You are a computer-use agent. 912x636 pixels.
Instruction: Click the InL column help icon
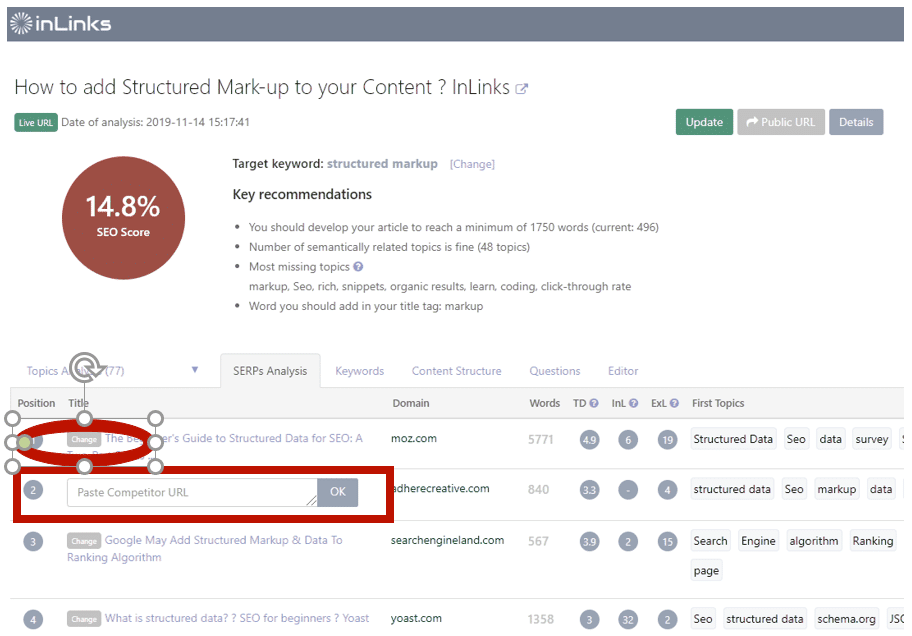(633, 403)
